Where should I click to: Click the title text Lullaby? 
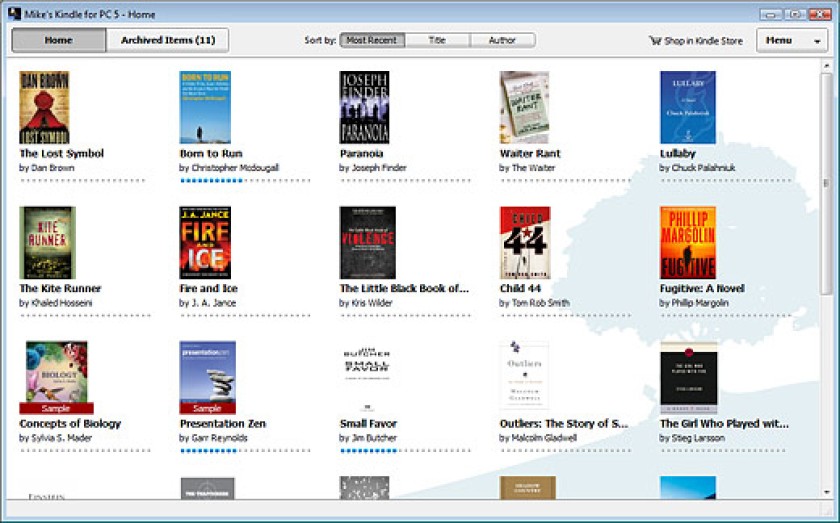(678, 153)
